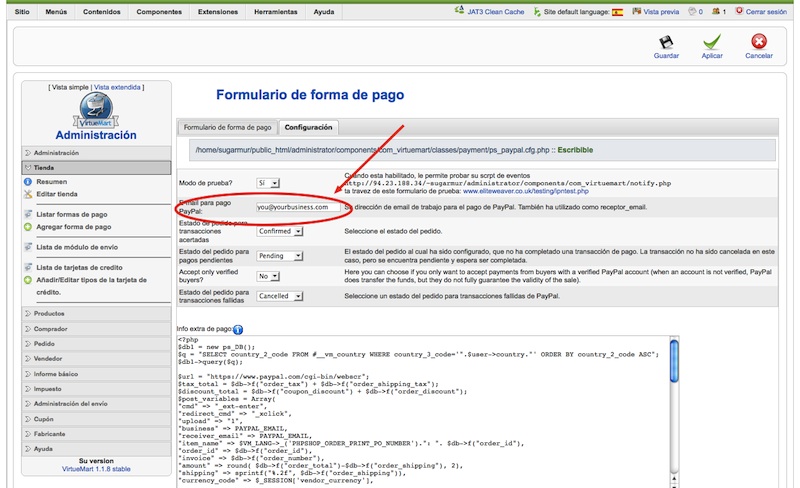Viewport: 800px width, 488px height.
Task: Click the VirtueMart 1.1.8 stable link
Action: point(96,469)
